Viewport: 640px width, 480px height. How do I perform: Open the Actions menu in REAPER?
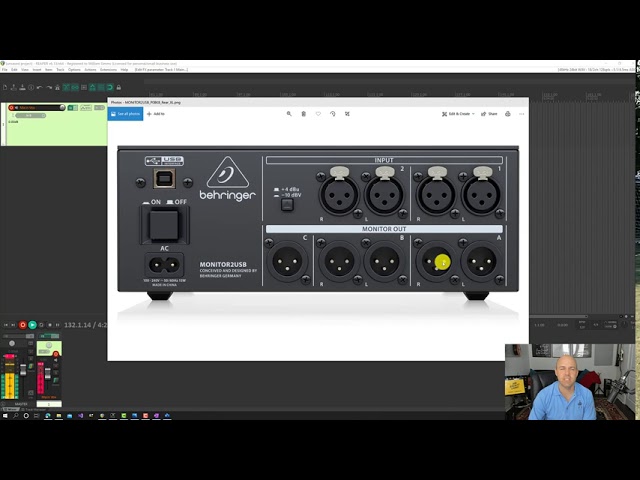pyautogui.click(x=90, y=70)
